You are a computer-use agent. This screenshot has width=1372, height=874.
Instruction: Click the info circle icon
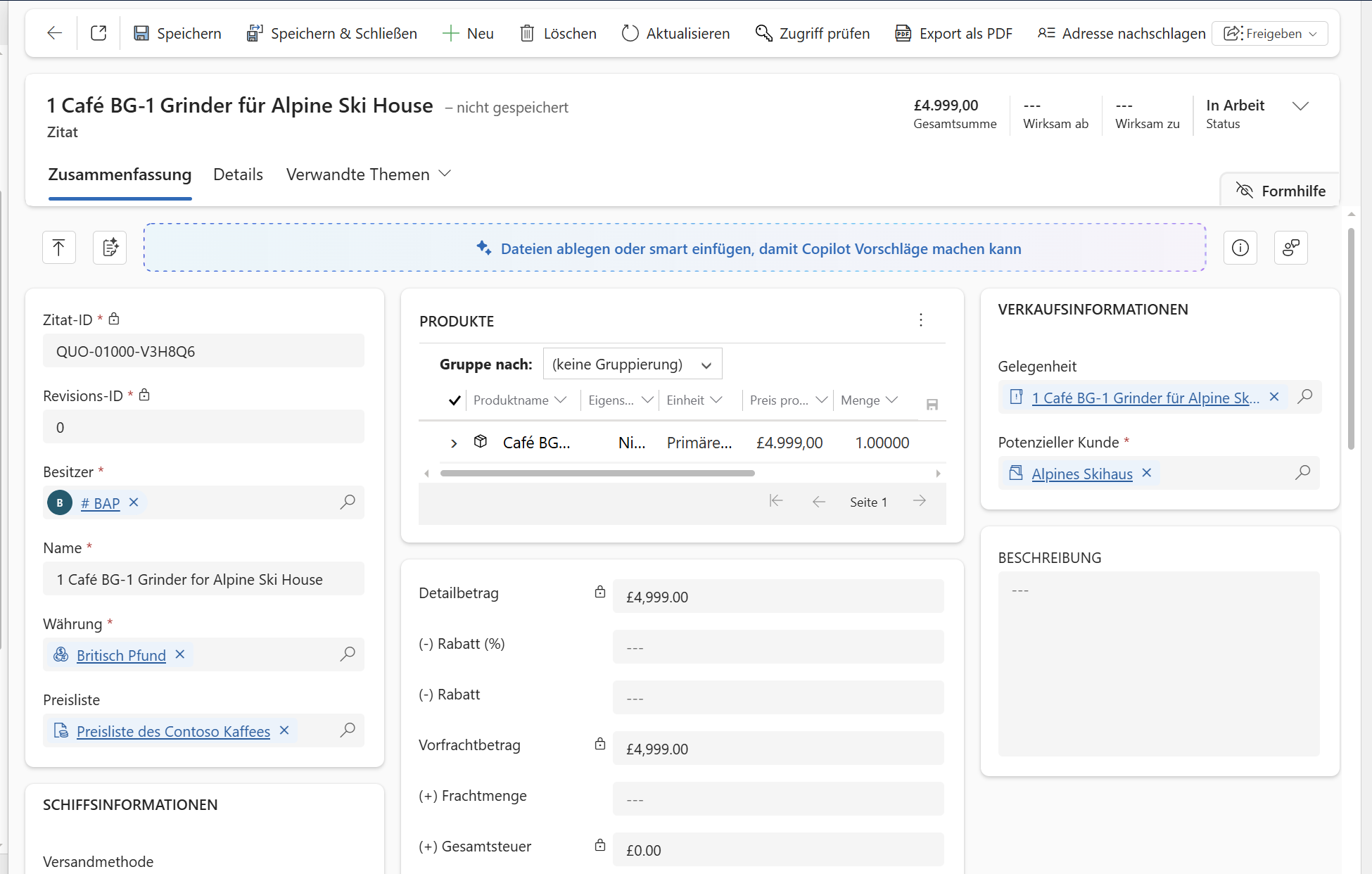pos(1240,248)
